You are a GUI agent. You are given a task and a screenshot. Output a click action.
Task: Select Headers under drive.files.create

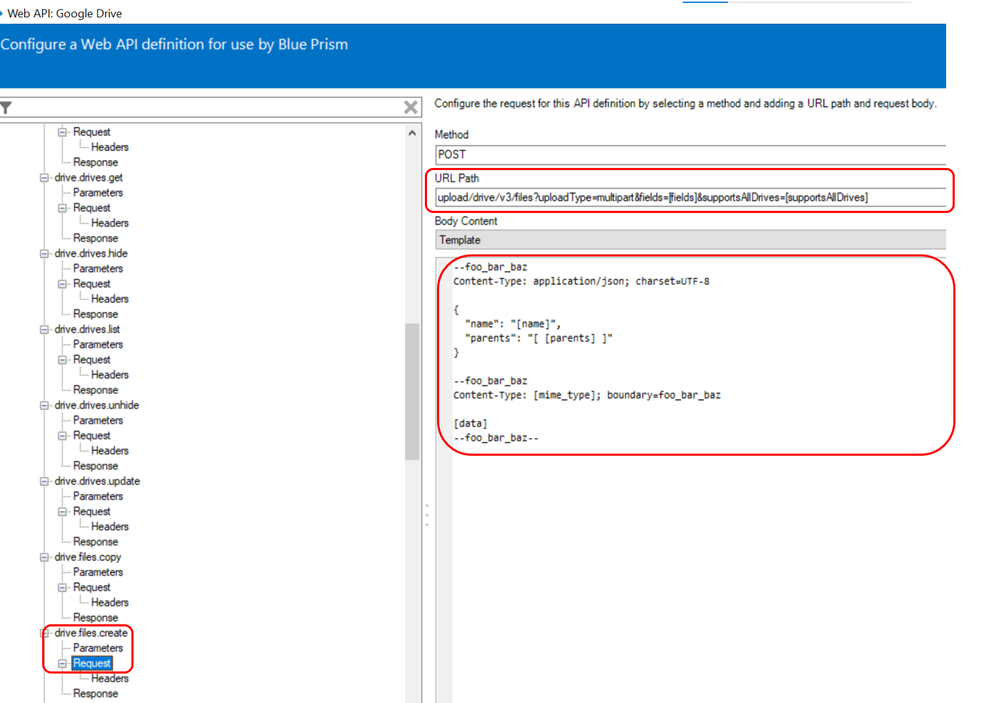tap(110, 678)
